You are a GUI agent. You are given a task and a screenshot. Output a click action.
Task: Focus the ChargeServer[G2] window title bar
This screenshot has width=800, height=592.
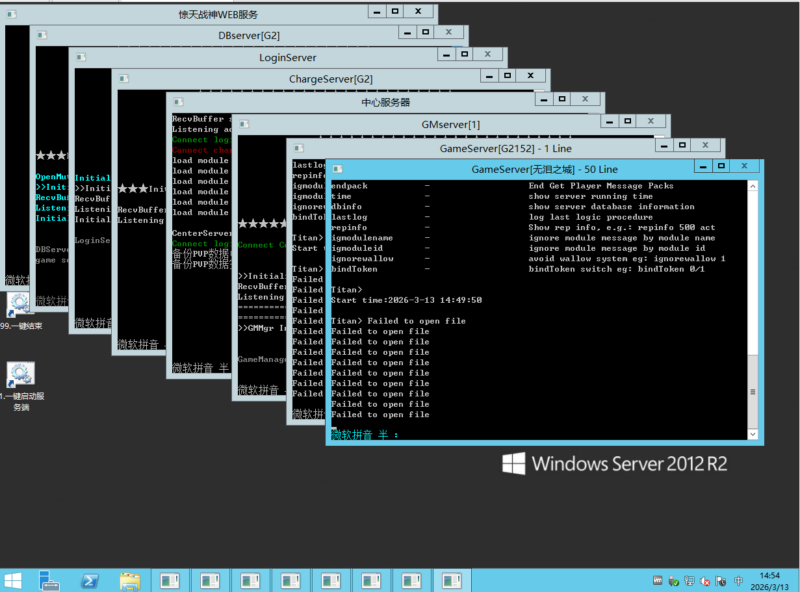point(330,79)
